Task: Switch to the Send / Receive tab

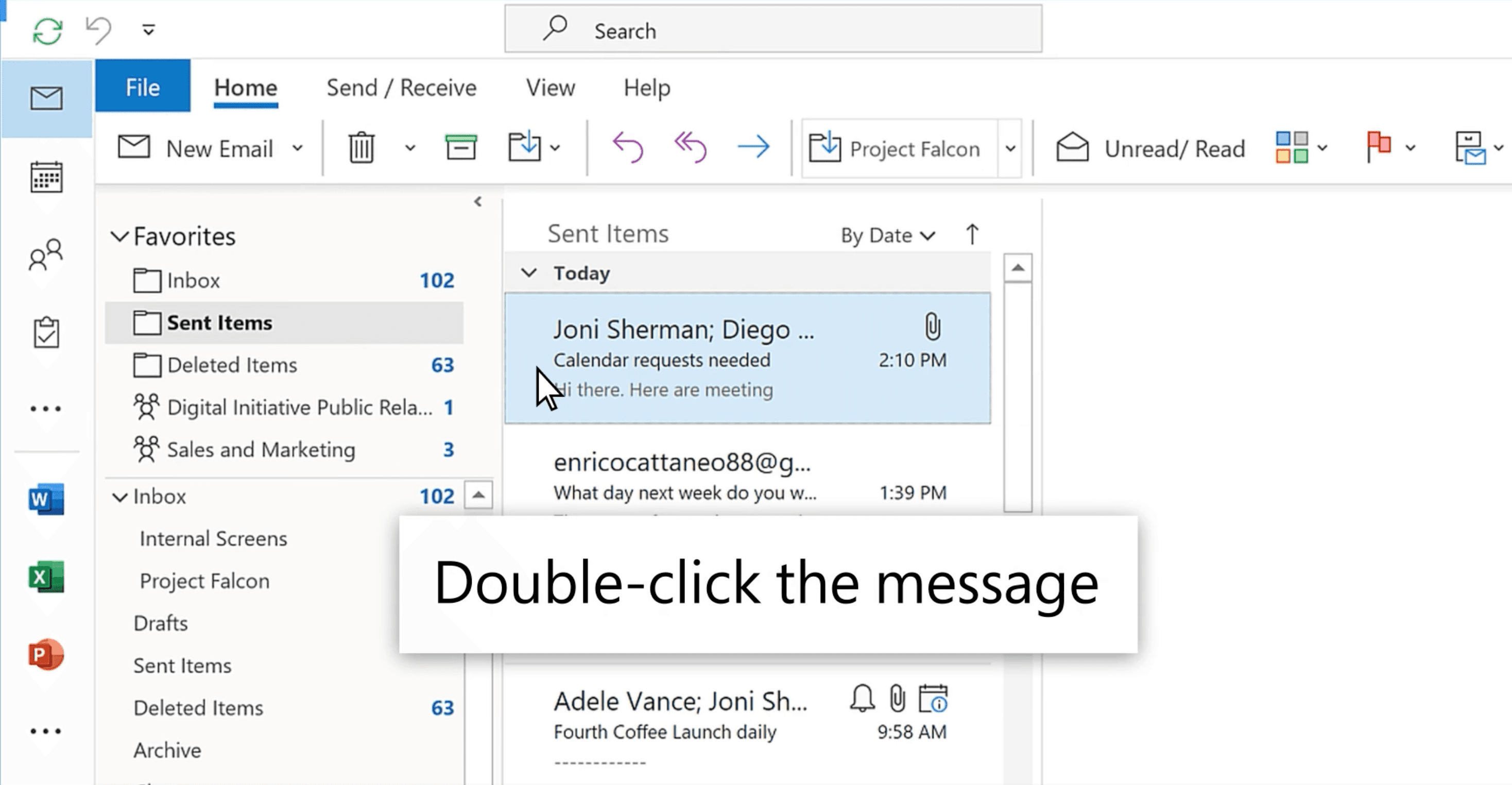Action: pos(402,88)
